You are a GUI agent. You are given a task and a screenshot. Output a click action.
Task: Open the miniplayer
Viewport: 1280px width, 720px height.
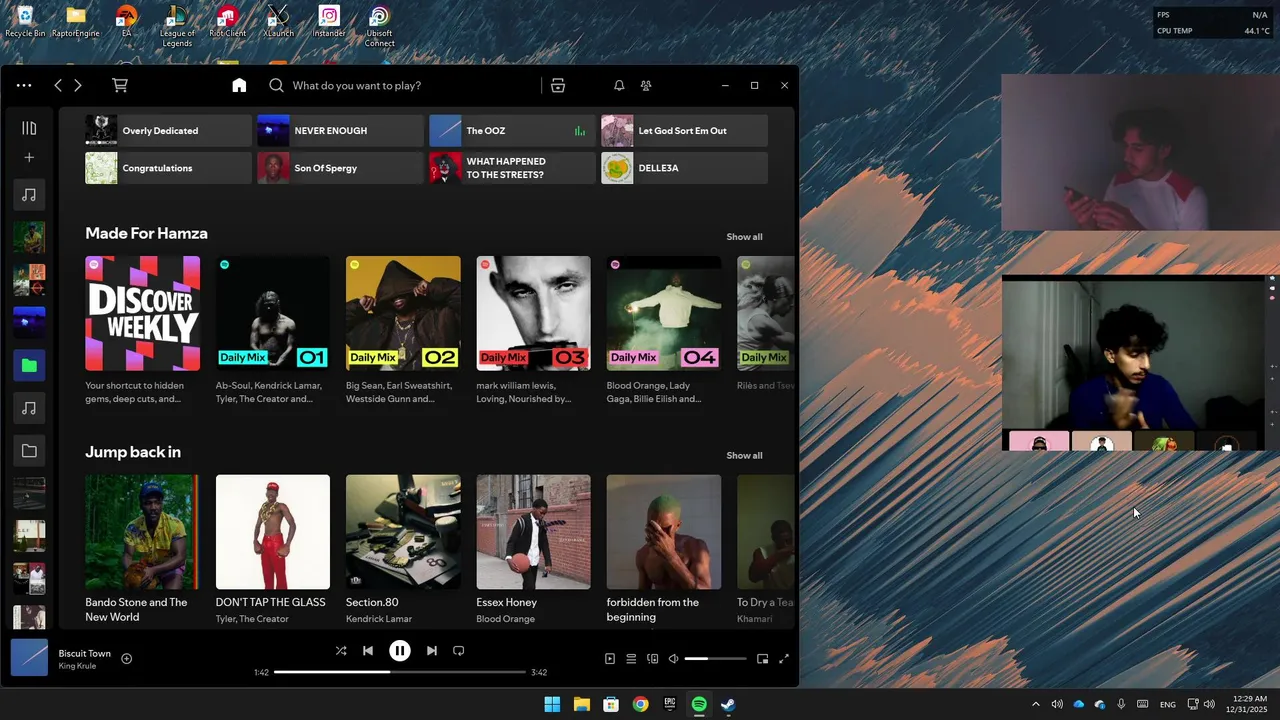[762, 659]
